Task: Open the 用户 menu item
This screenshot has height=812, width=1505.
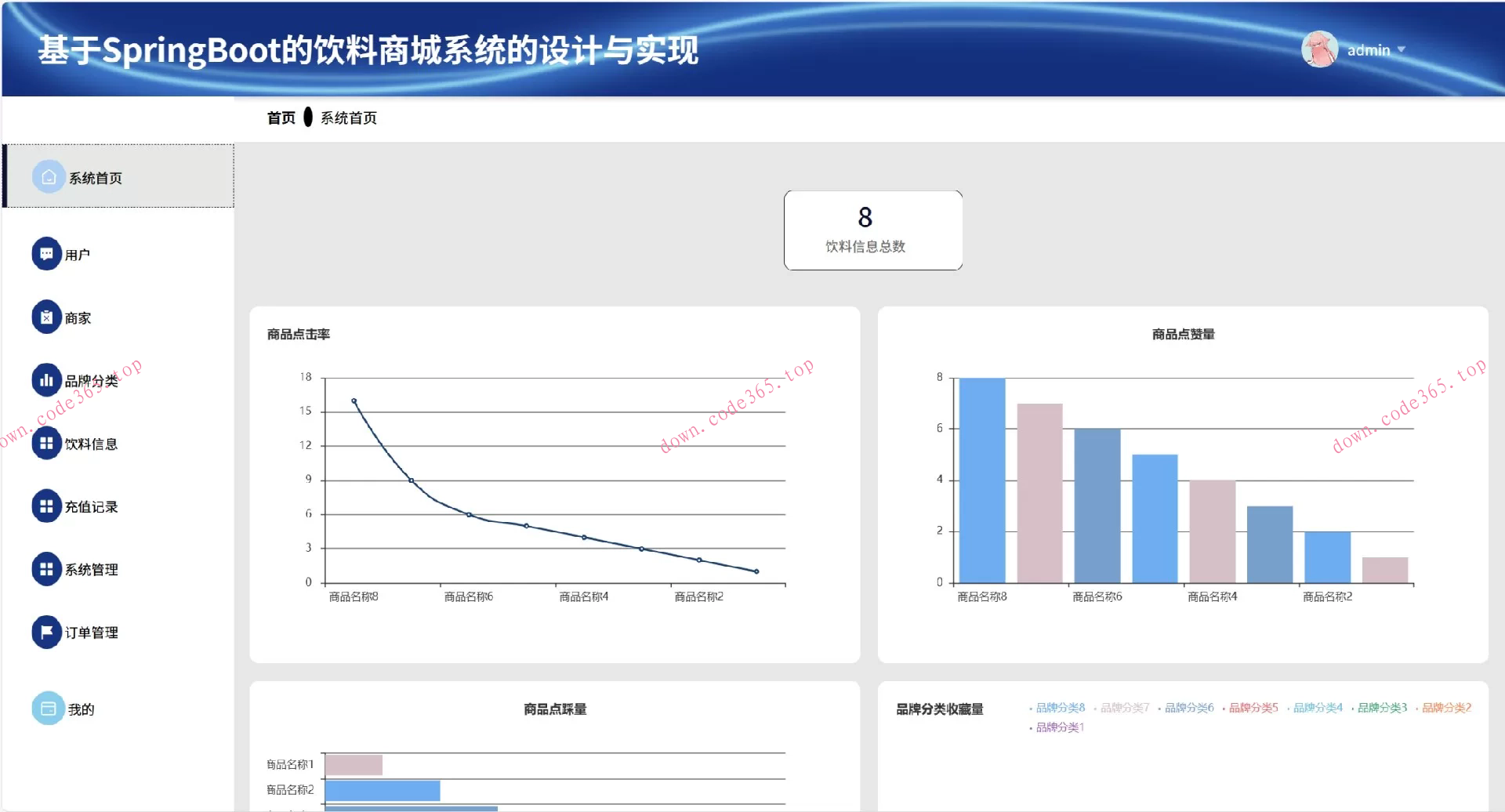Action: (x=77, y=255)
